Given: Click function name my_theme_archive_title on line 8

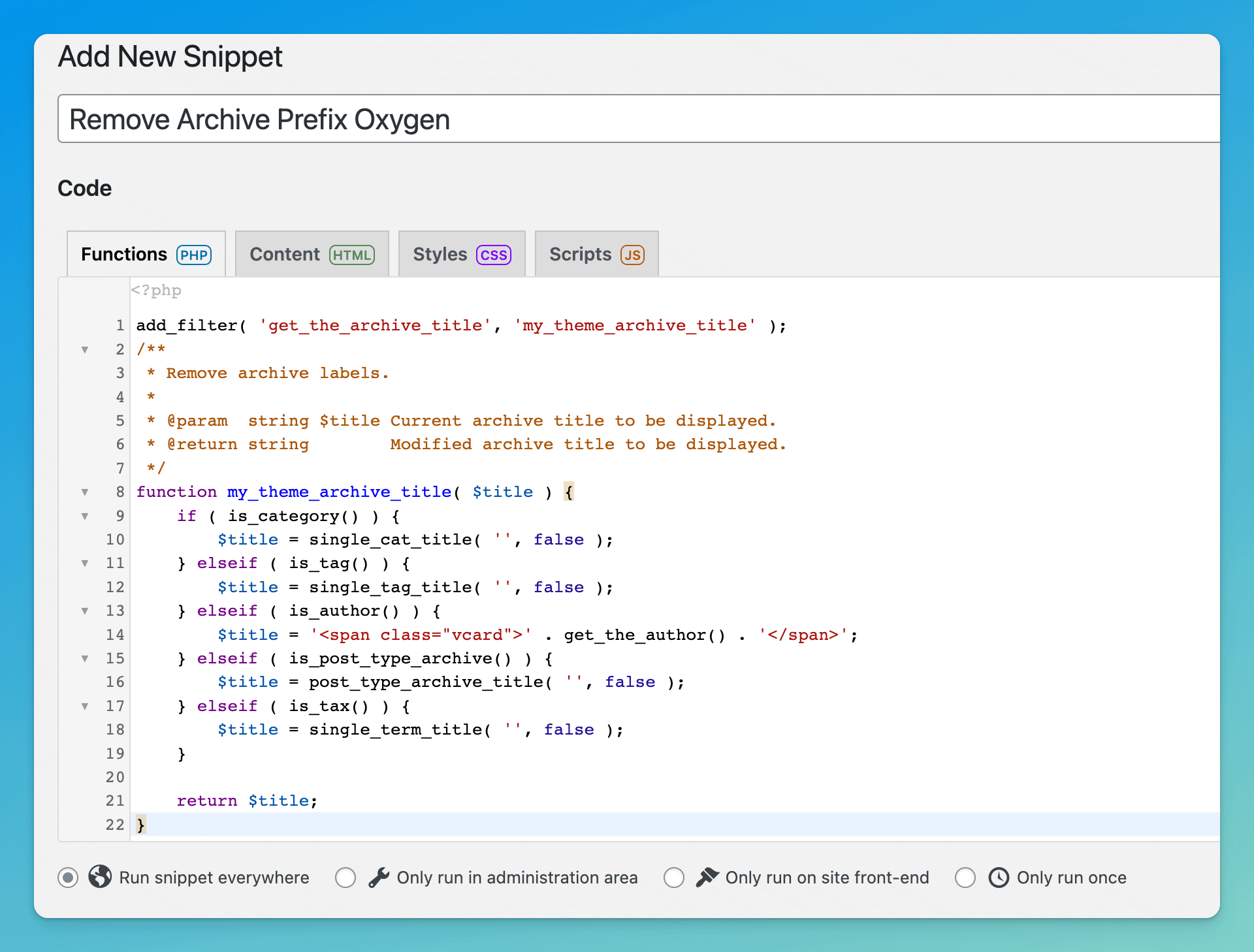Looking at the screenshot, I should tap(340, 492).
